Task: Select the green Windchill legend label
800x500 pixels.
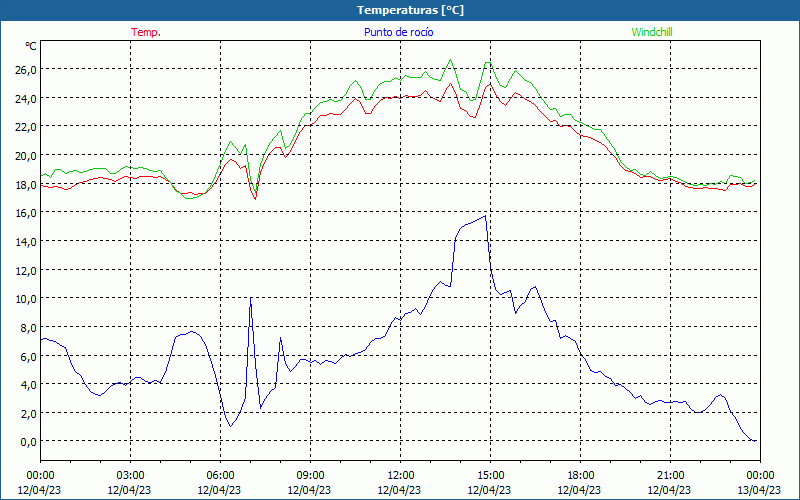Action: pos(652,32)
